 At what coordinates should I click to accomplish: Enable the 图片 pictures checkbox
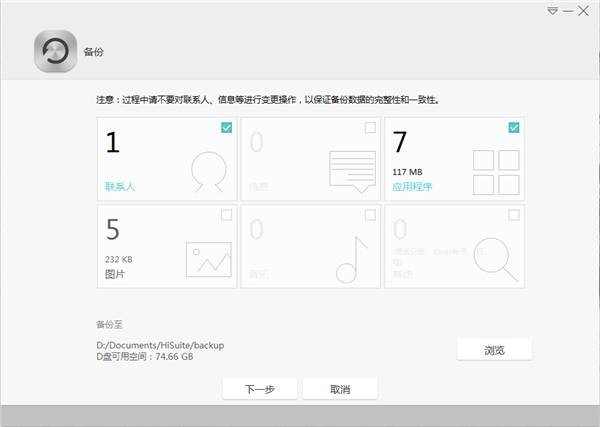[x=226, y=214]
